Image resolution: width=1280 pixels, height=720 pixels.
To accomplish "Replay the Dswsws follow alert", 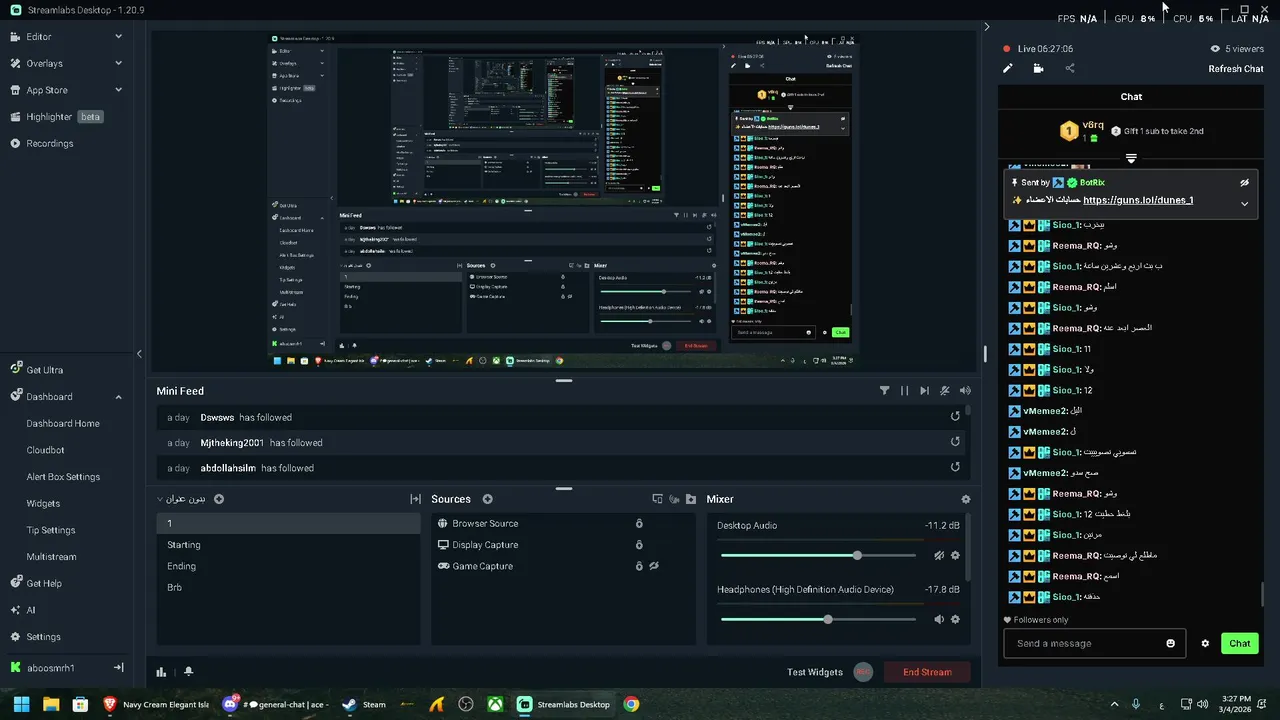I will pyautogui.click(x=955, y=416).
